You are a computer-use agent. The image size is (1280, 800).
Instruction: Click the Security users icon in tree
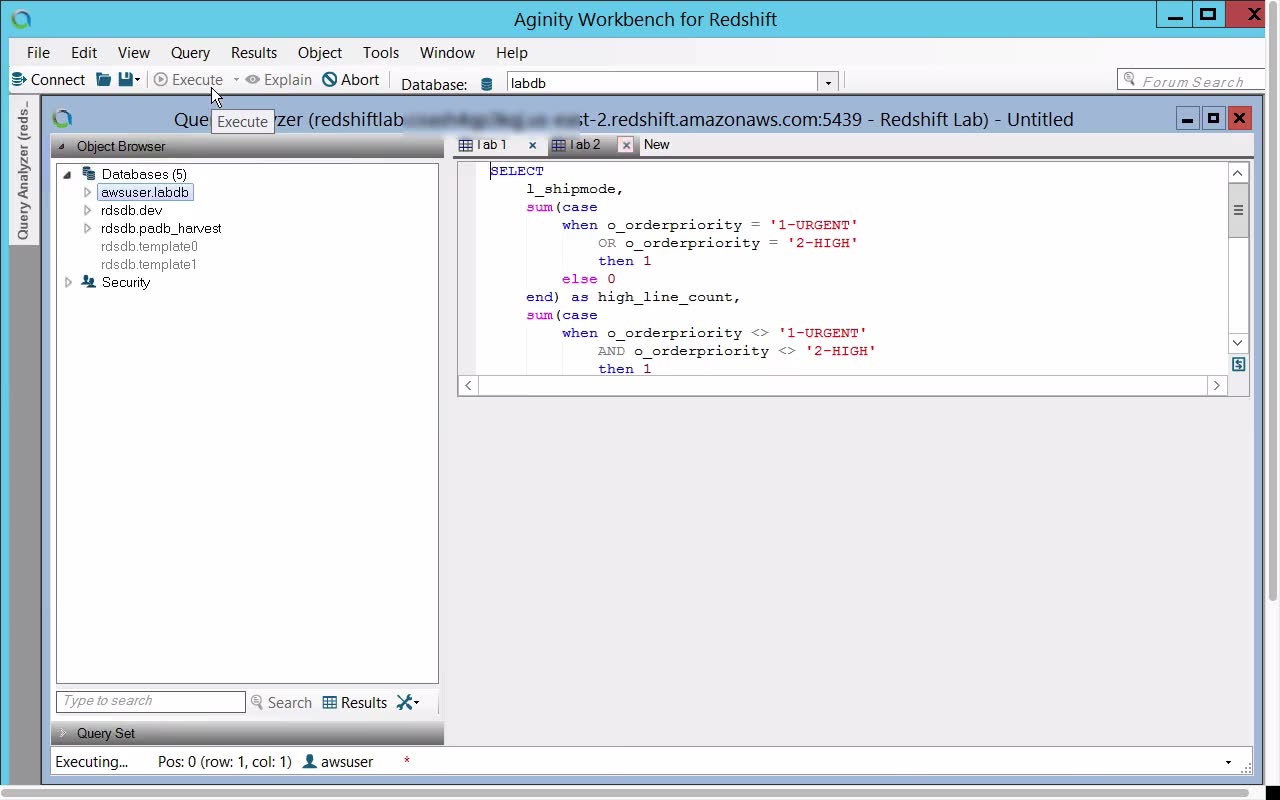89,282
